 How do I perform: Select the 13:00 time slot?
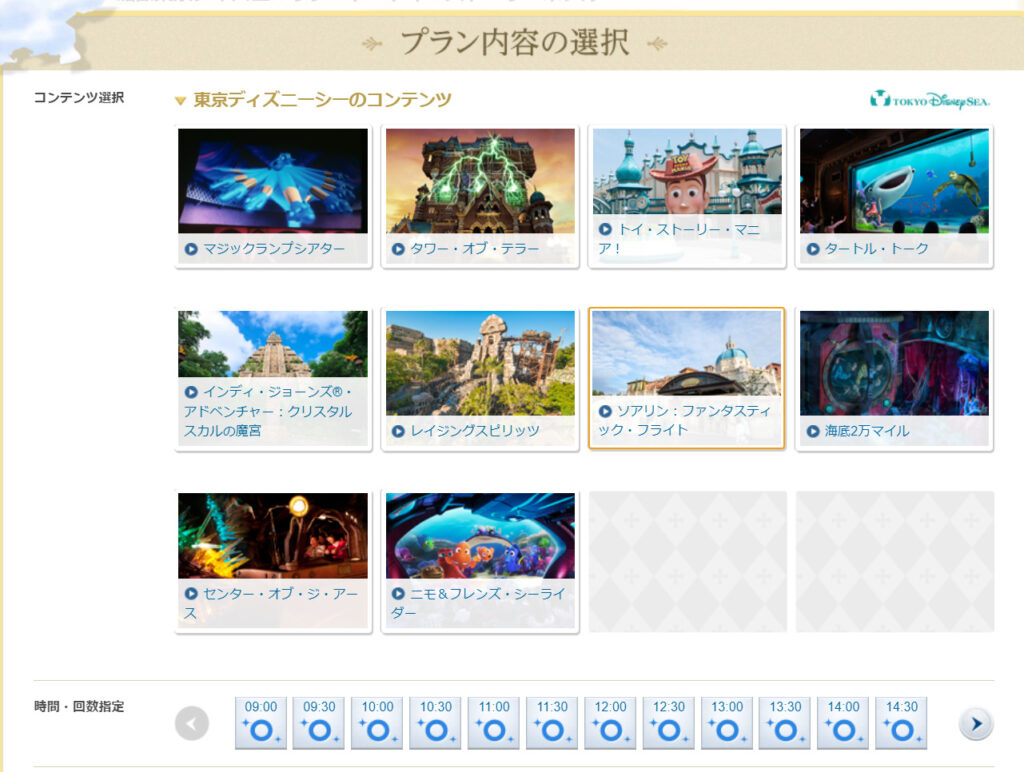coord(727,722)
